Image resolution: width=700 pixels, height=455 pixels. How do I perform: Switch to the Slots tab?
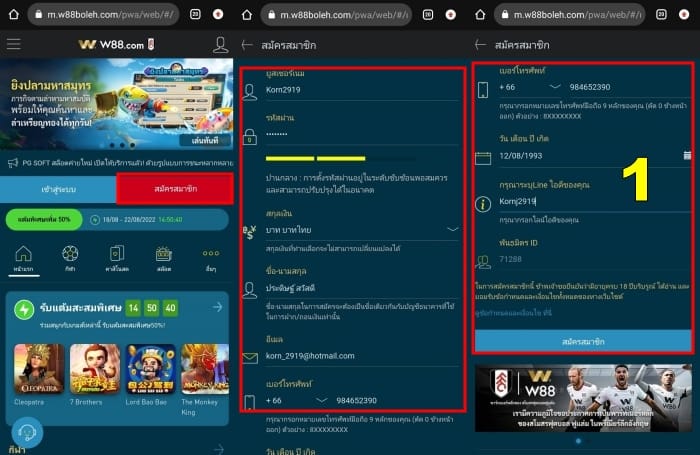coord(164,259)
